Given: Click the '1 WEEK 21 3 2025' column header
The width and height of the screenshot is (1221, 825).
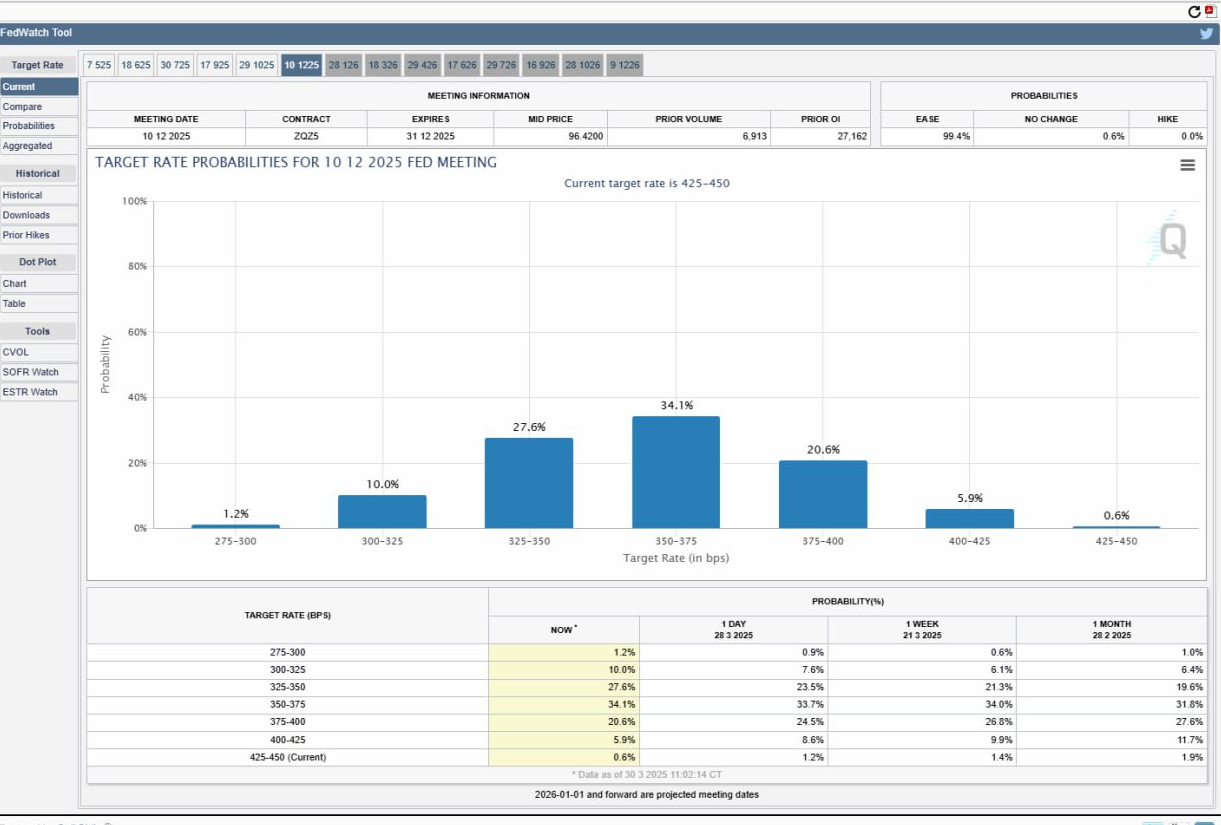Looking at the screenshot, I should tap(922, 630).
